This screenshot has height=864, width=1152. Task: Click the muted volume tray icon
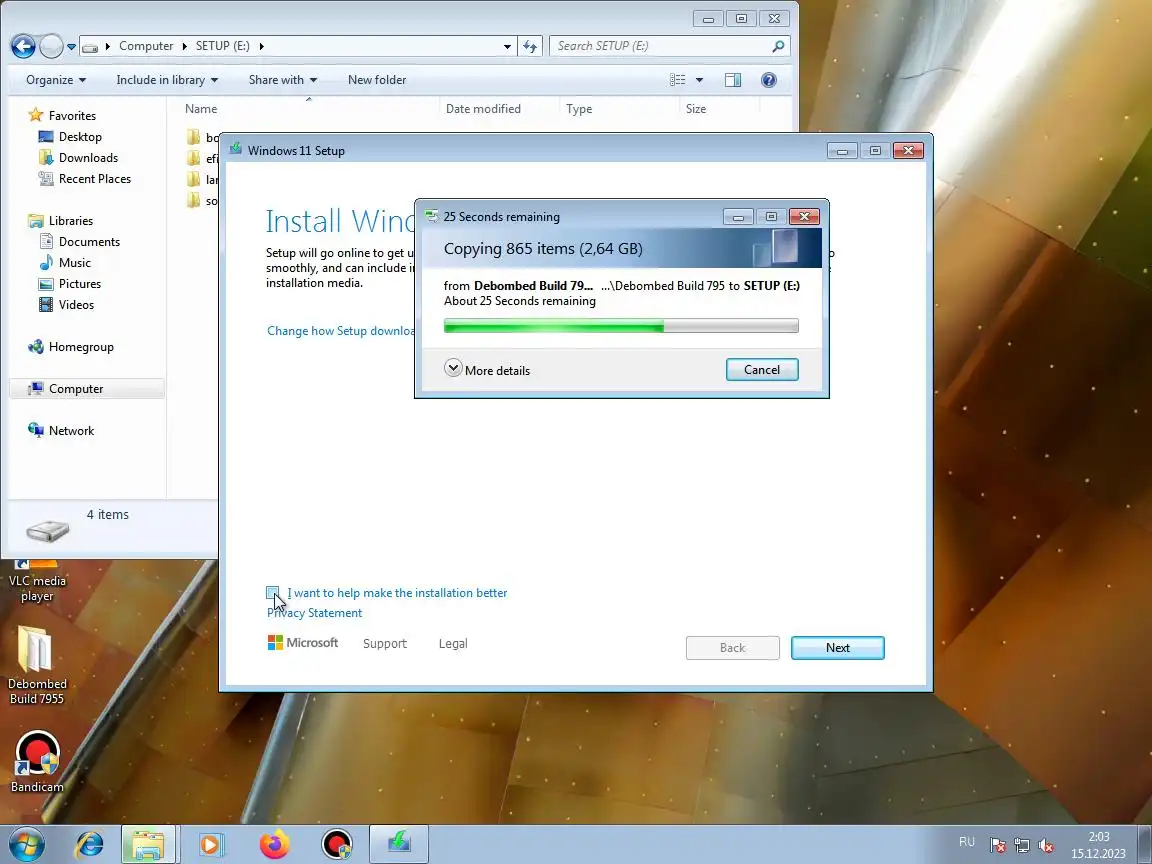[x=1046, y=846]
